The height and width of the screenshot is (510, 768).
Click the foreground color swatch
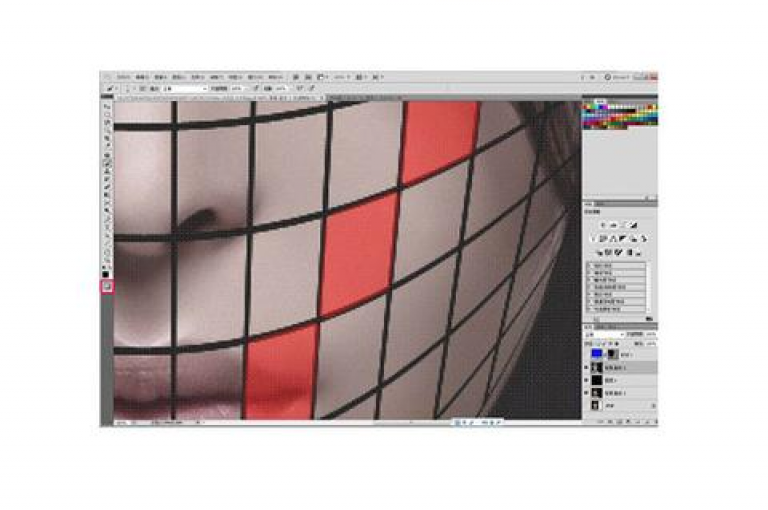pos(105,273)
